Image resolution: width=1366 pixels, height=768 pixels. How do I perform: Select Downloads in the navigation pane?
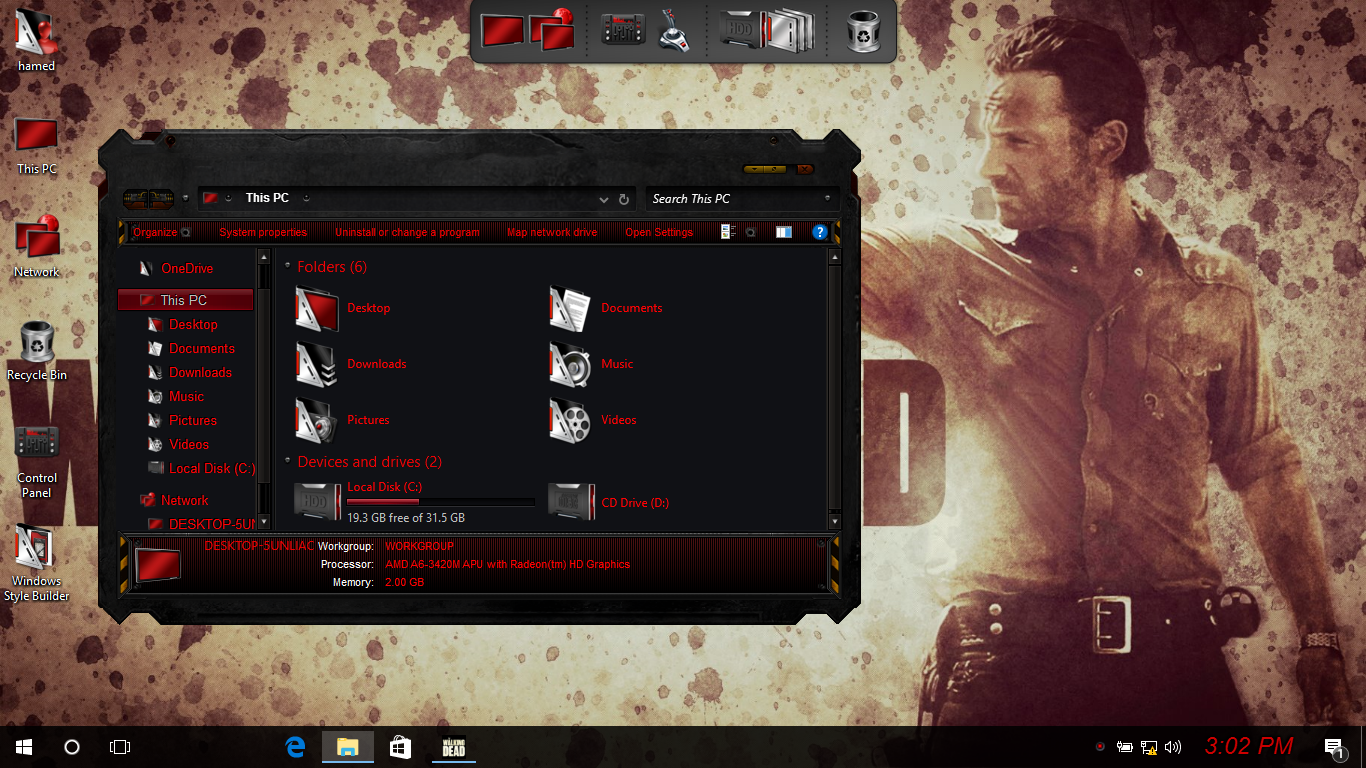pyautogui.click(x=200, y=372)
